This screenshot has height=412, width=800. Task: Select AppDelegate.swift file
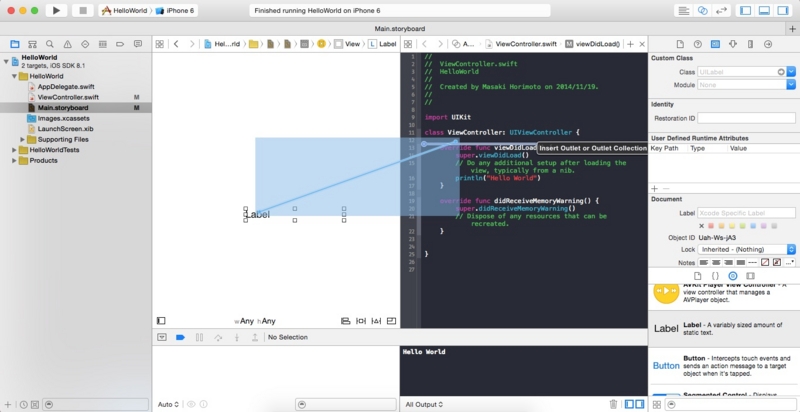66,87
